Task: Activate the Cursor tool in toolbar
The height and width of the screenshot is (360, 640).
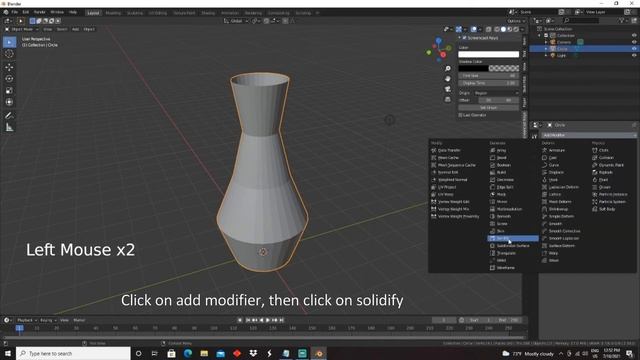Action: tap(9, 54)
